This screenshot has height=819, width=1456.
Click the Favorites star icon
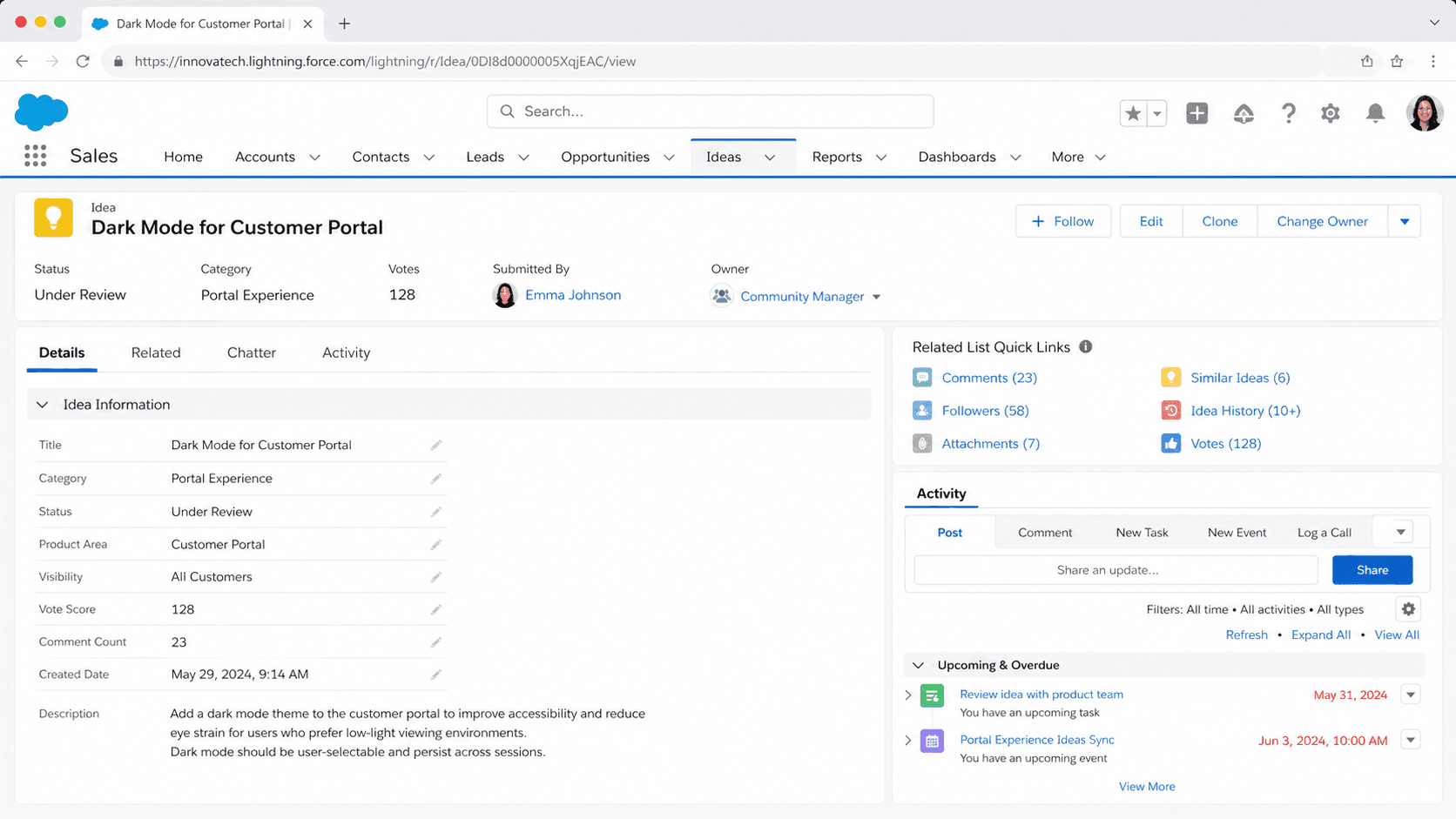[x=1133, y=113]
